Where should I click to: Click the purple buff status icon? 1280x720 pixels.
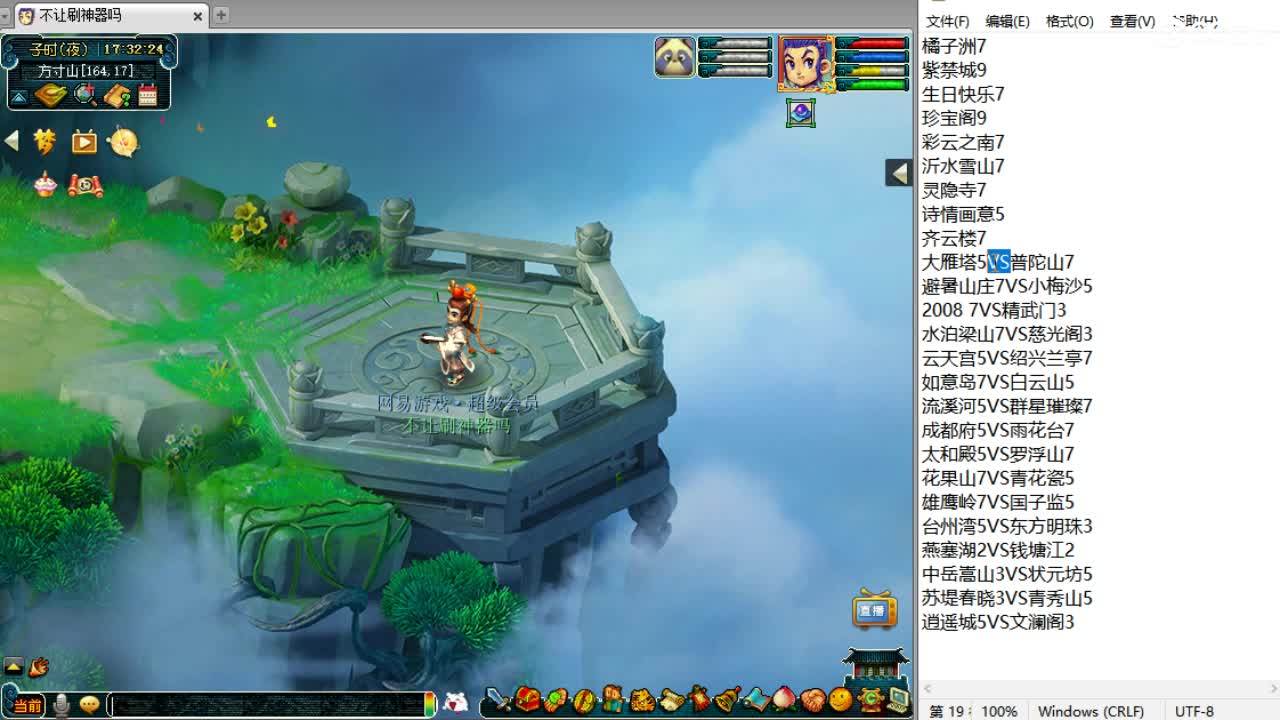click(x=800, y=113)
